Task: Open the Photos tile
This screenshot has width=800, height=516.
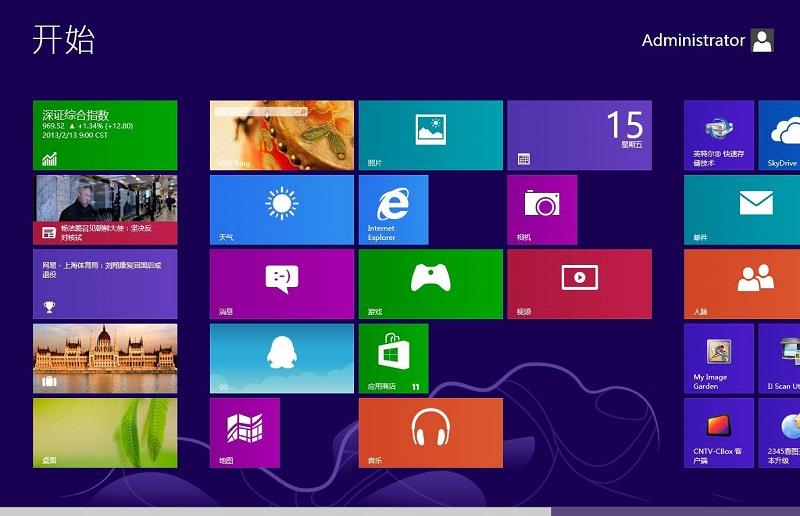Action: point(431,135)
